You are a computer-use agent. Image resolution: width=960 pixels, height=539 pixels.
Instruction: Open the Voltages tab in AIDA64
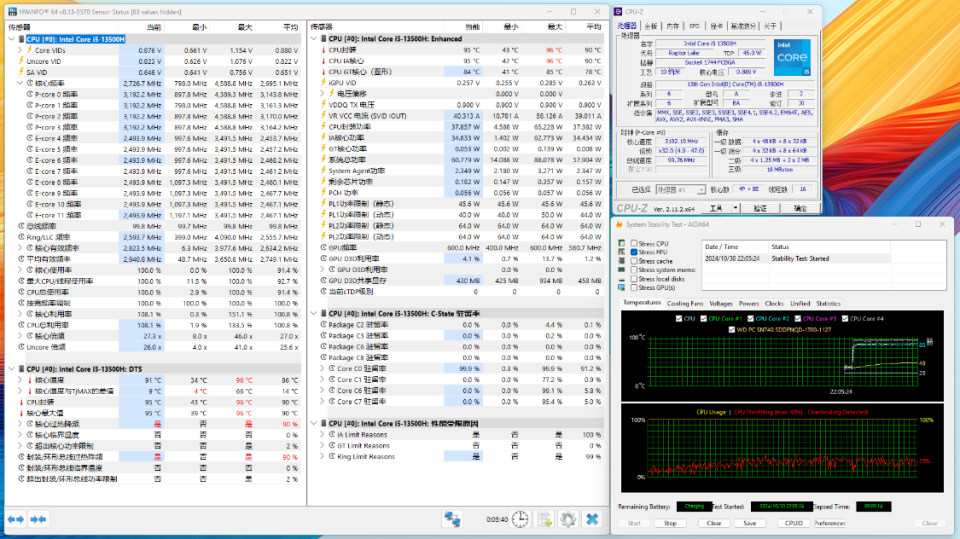tap(721, 303)
